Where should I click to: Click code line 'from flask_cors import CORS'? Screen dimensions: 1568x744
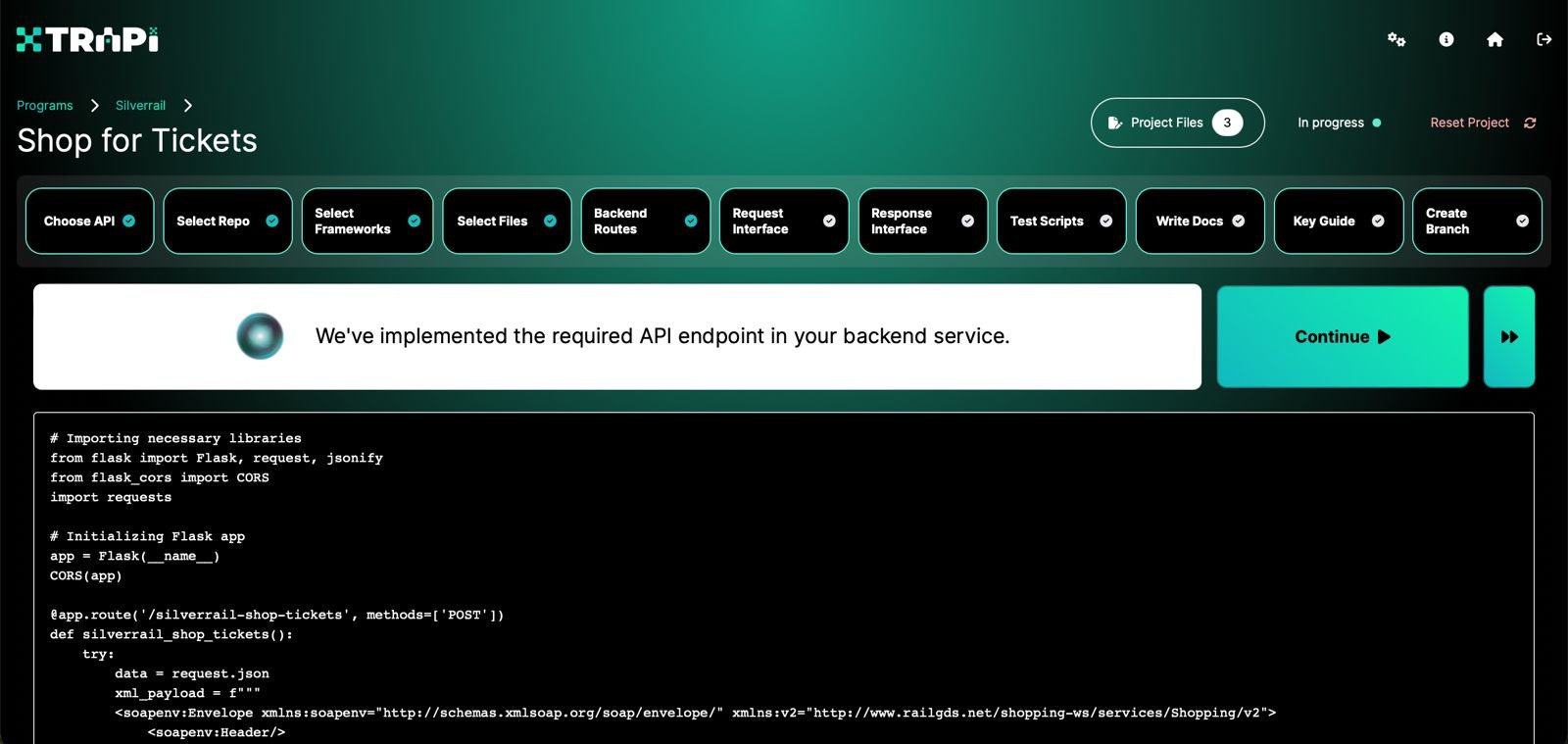[x=160, y=477]
